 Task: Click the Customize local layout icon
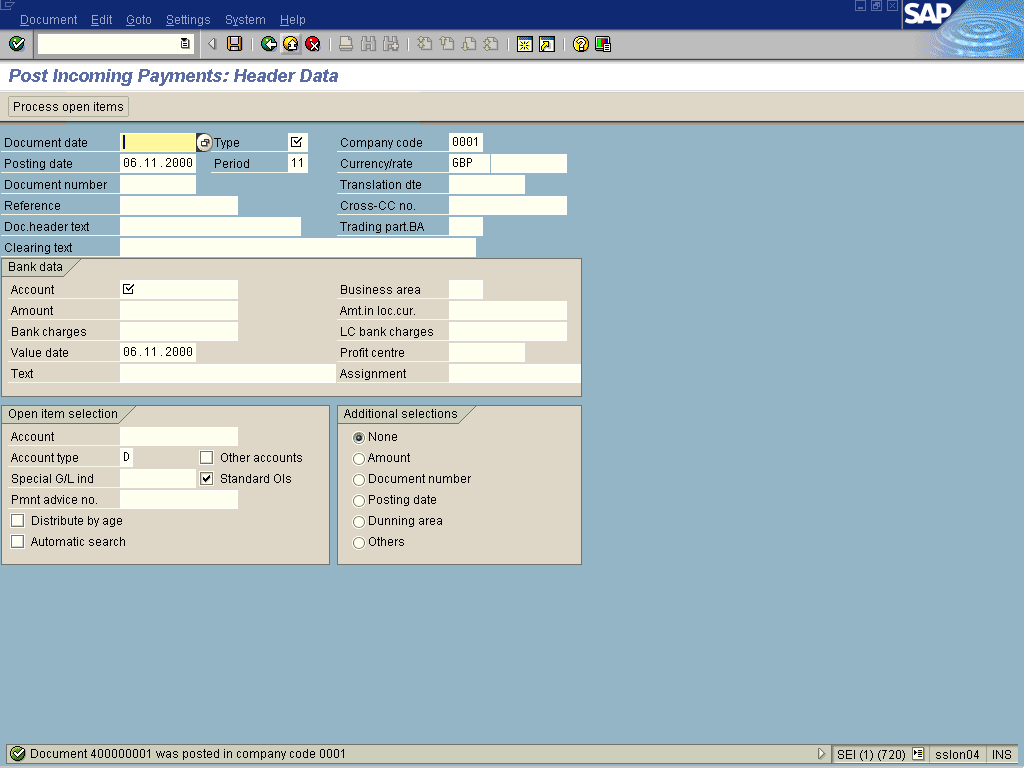point(602,44)
